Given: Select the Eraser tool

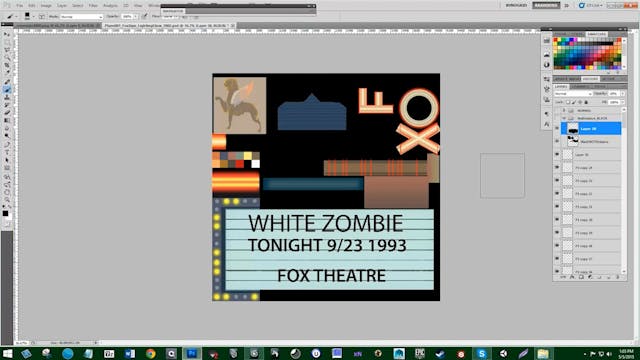Looking at the screenshot, I should click(7, 112).
